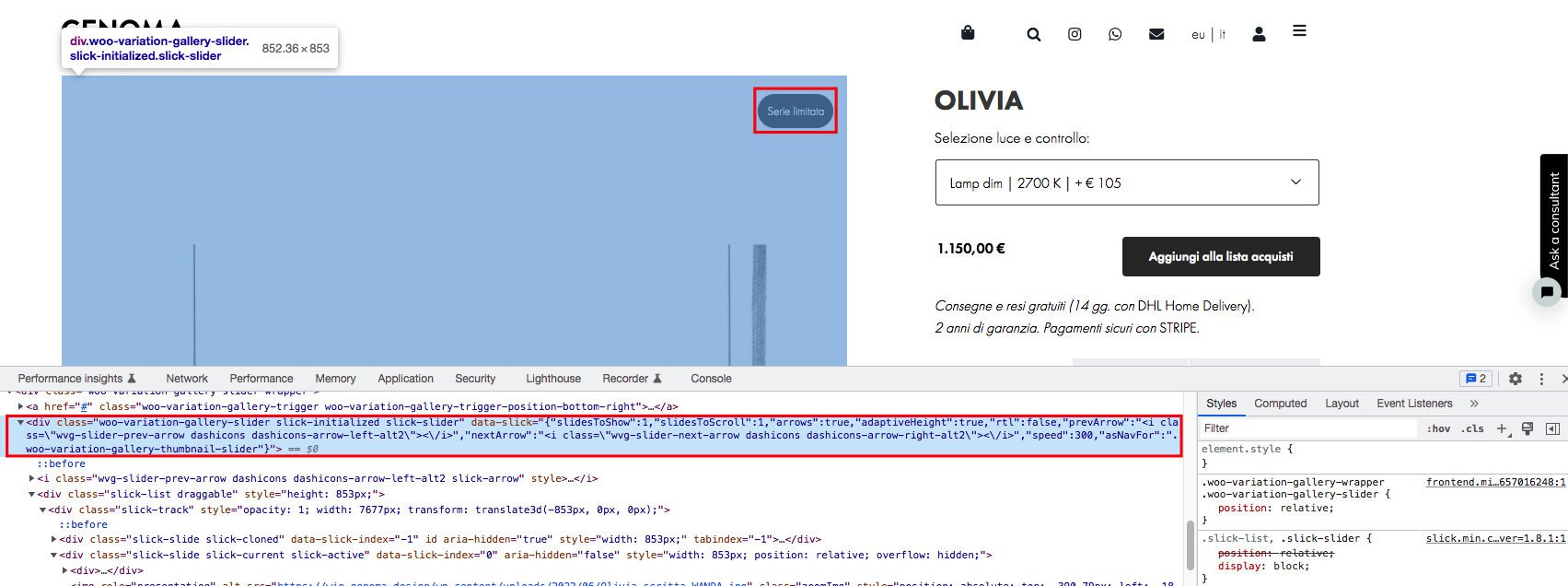Viewport: 1568px width, 586px height.
Task: Switch to the Memory tab
Action: click(335, 379)
